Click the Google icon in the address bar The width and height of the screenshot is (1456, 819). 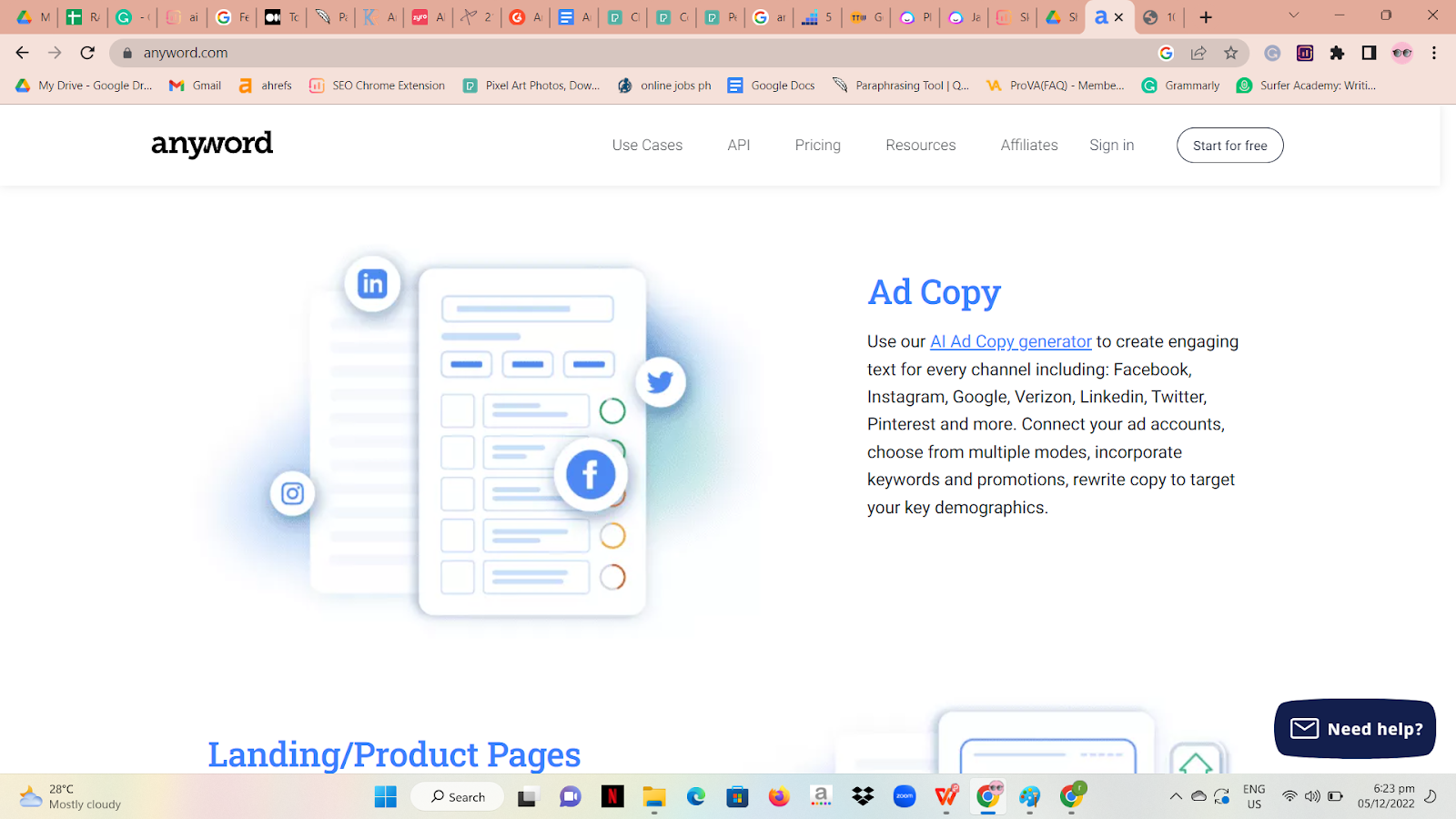coord(1166,53)
